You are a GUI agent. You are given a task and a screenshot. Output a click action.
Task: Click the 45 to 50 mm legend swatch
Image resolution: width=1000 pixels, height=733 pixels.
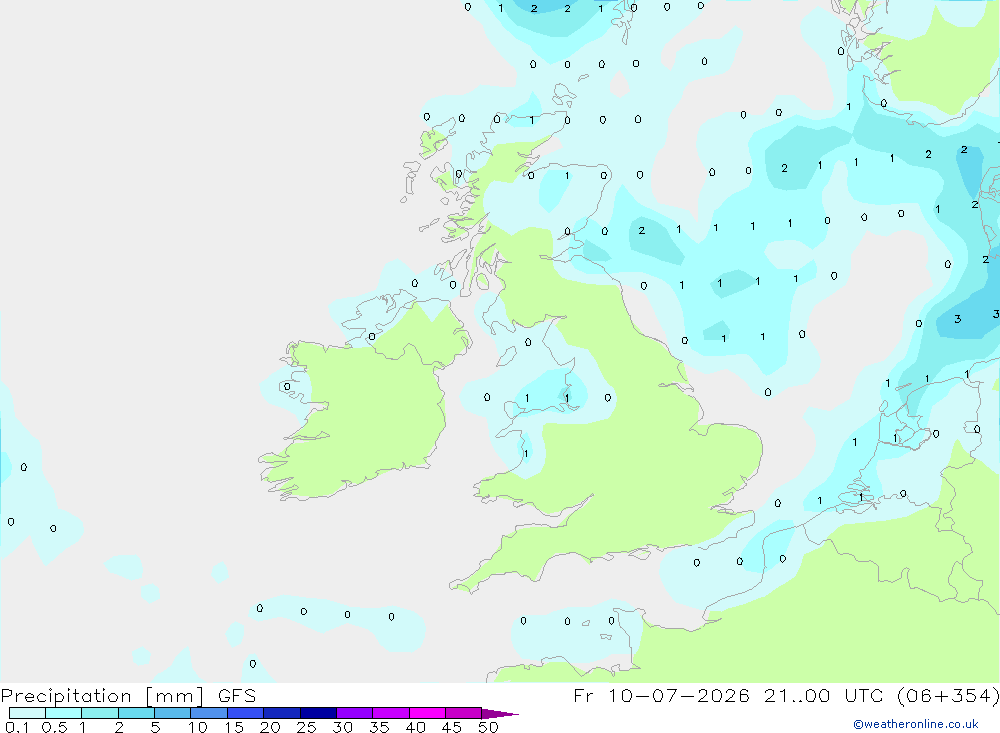tap(464, 713)
